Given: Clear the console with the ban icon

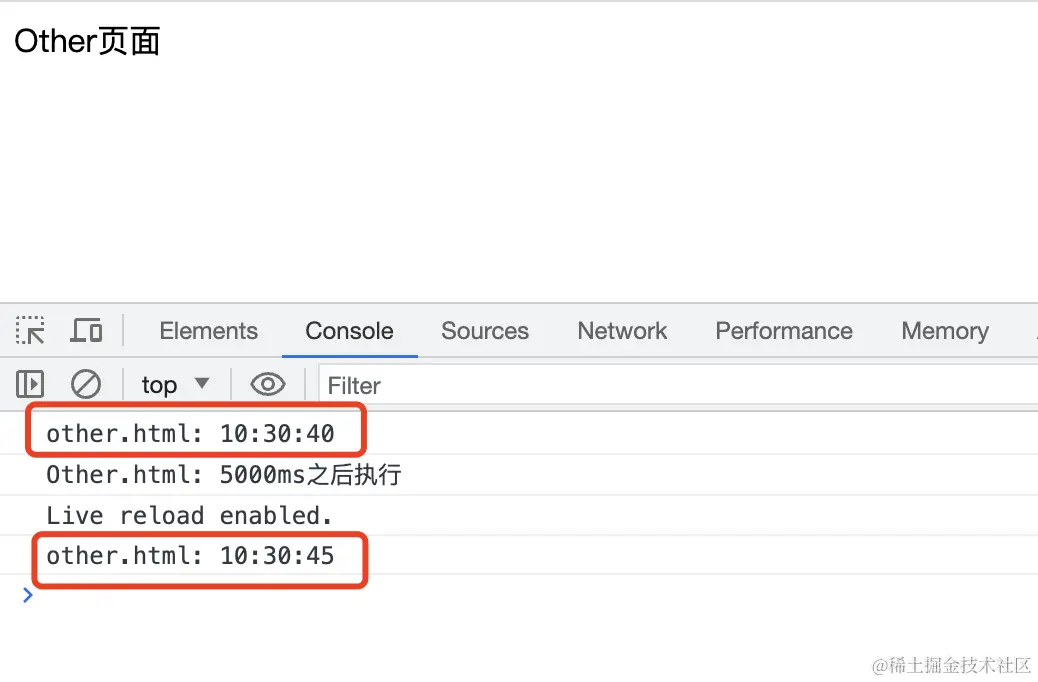Looking at the screenshot, I should click(86, 384).
